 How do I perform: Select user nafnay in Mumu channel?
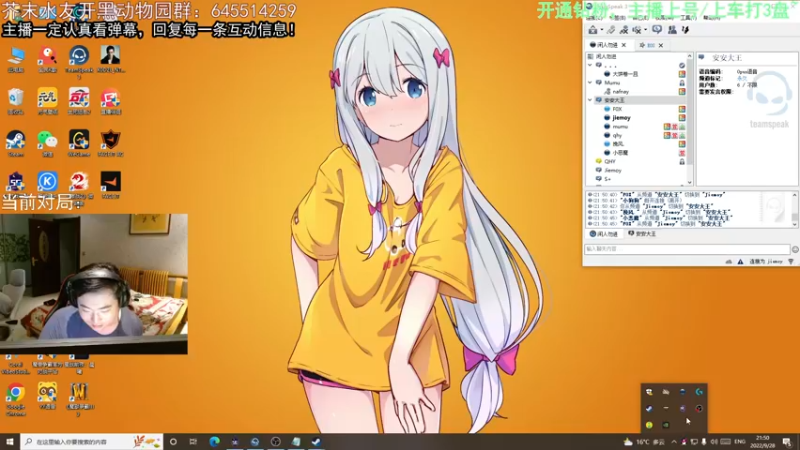620,92
